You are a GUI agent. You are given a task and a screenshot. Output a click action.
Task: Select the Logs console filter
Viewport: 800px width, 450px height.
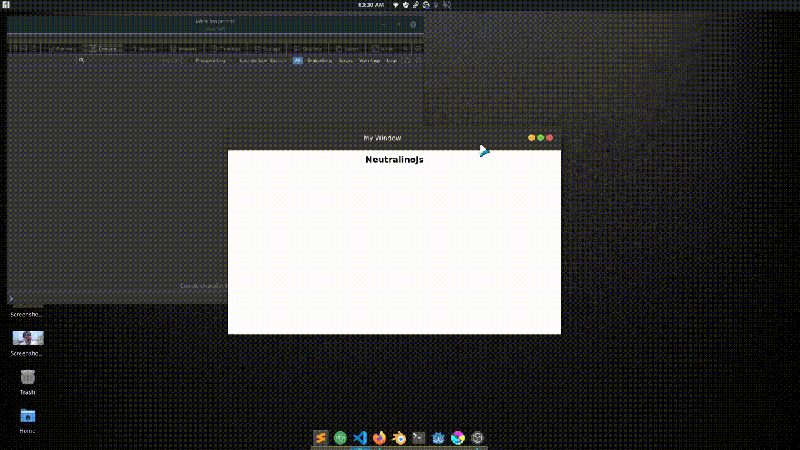tap(391, 60)
